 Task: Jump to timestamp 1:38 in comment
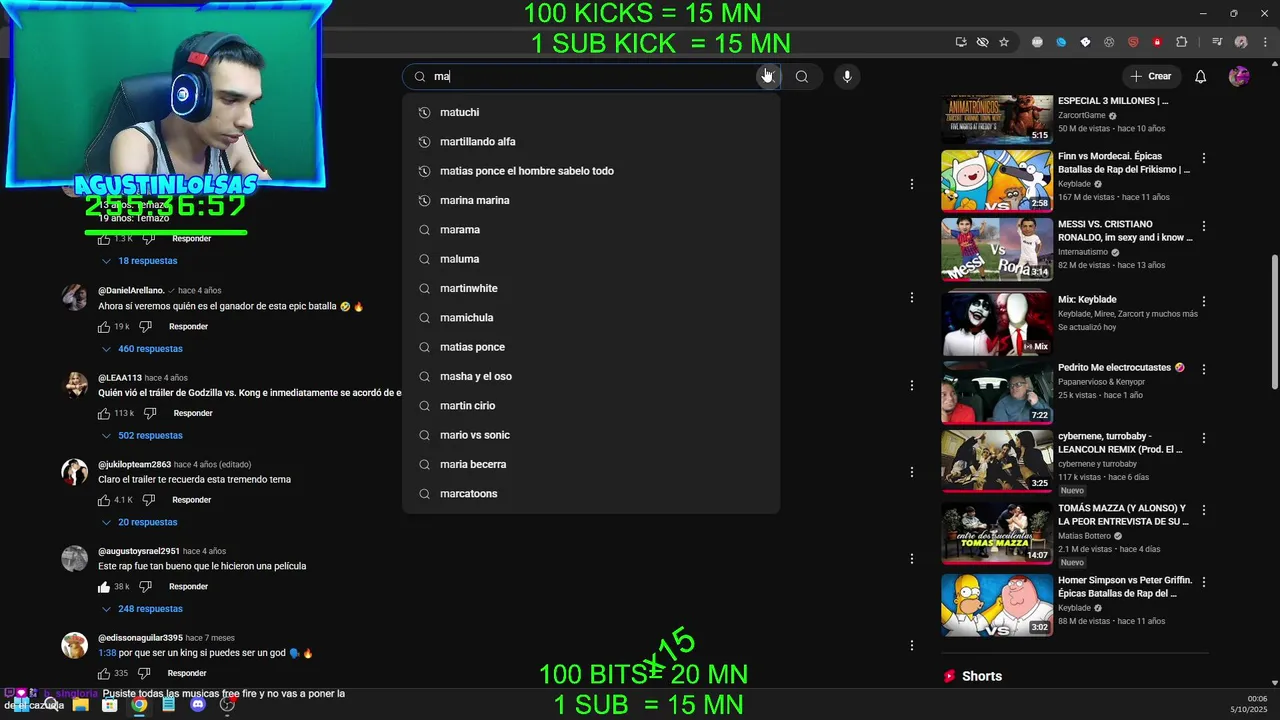[x=107, y=653]
